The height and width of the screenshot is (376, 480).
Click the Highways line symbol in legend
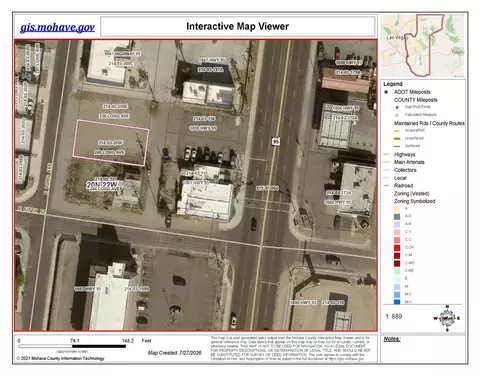coord(387,154)
